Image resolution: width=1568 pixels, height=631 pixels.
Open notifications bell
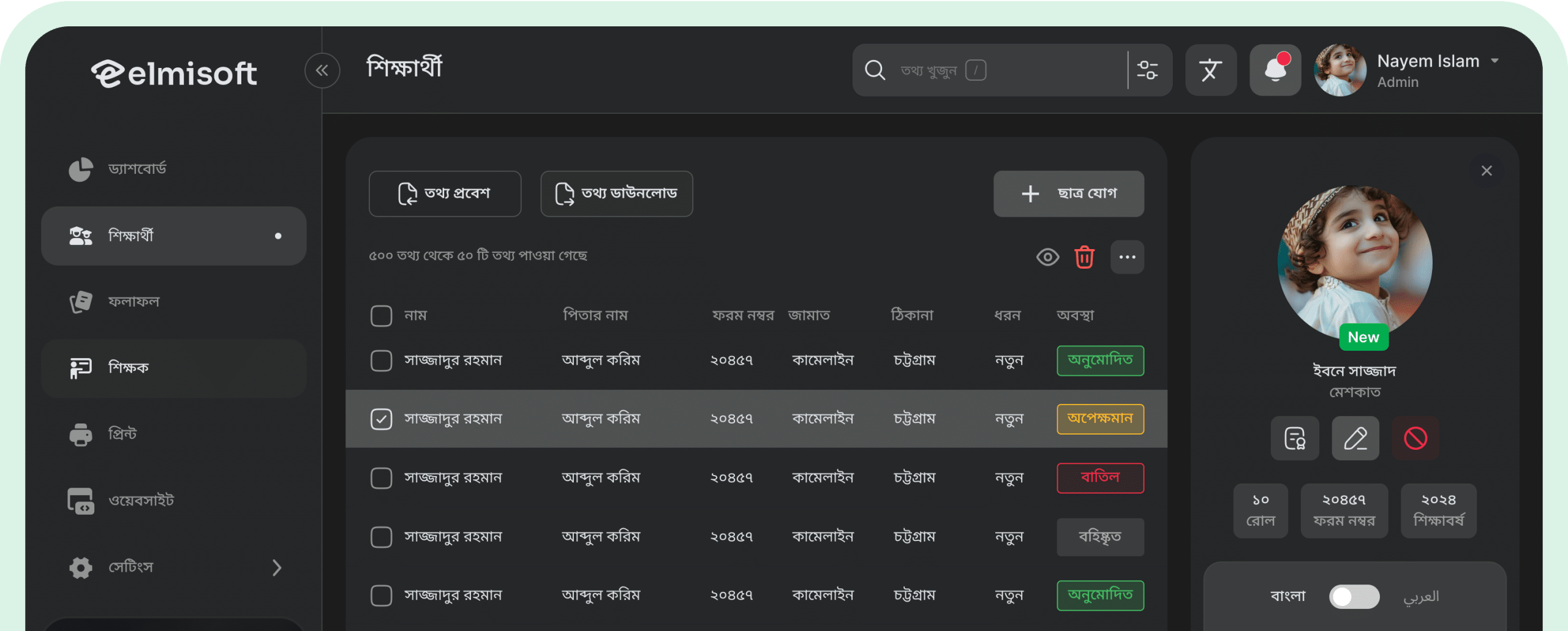1275,70
